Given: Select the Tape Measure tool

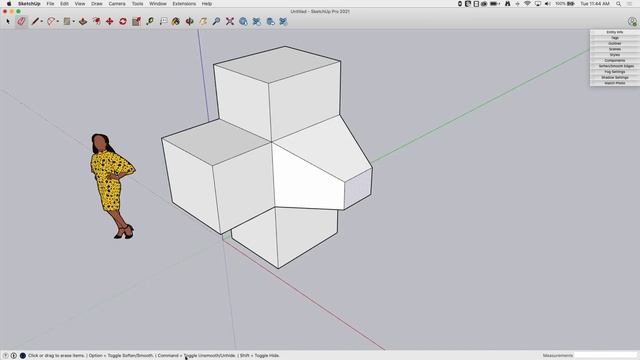Looking at the screenshot, I should point(150,21).
